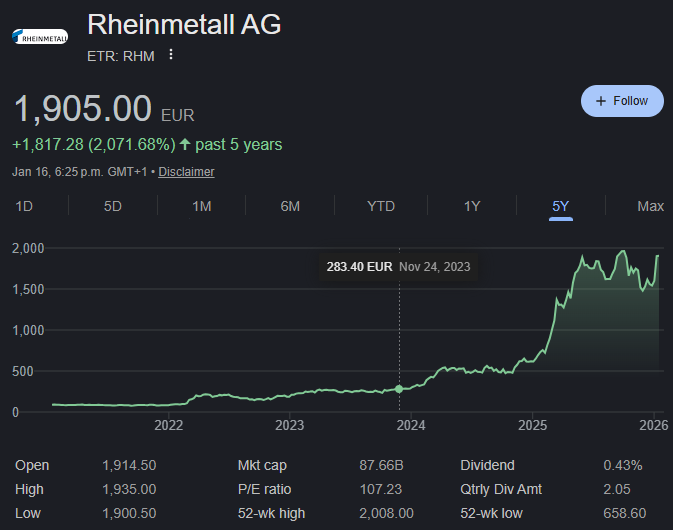This screenshot has height=530, width=673.
Task: Click the green up arrow beside past 5 years
Action: (185, 145)
